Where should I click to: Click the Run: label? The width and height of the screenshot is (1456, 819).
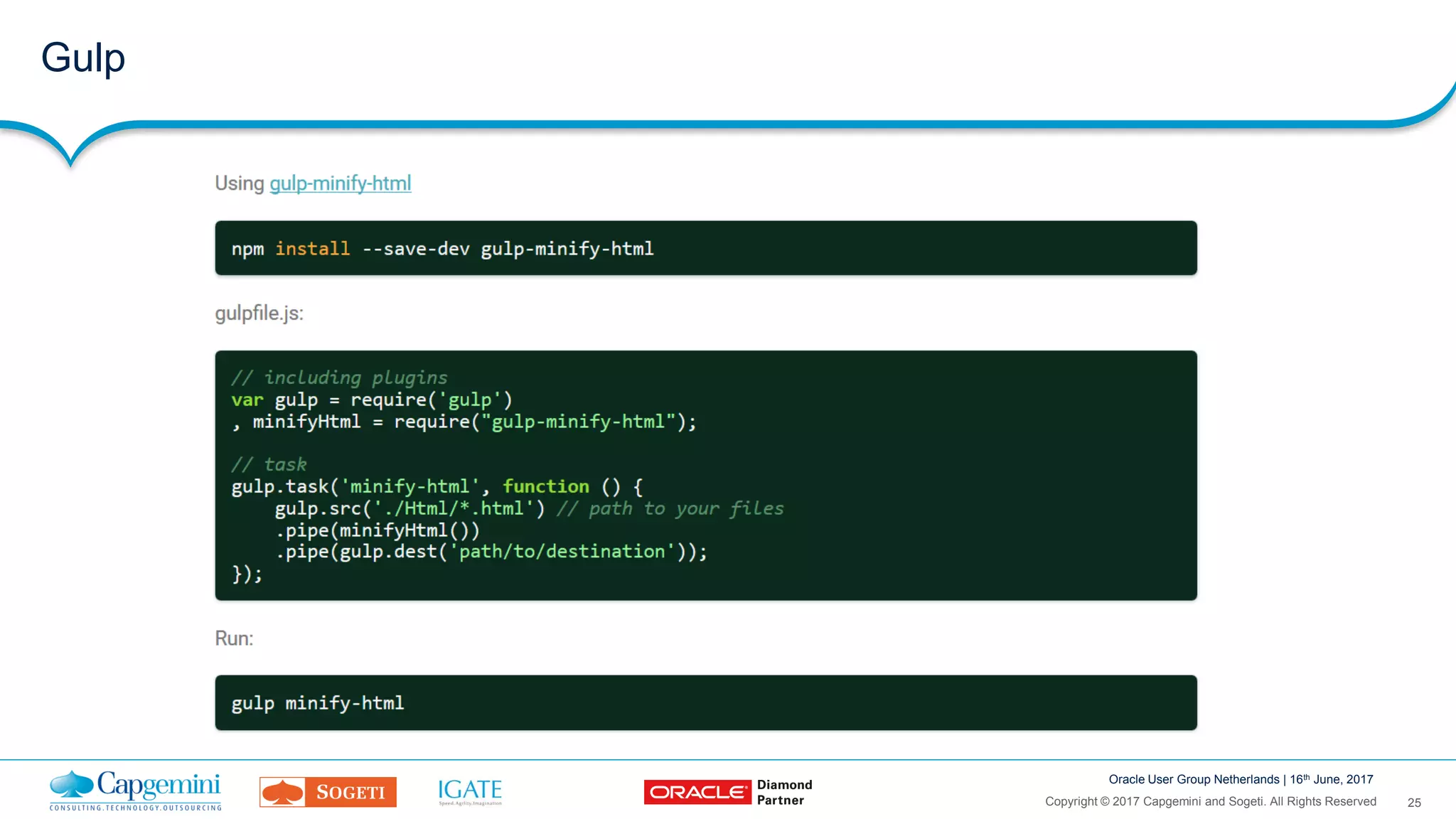pos(234,638)
